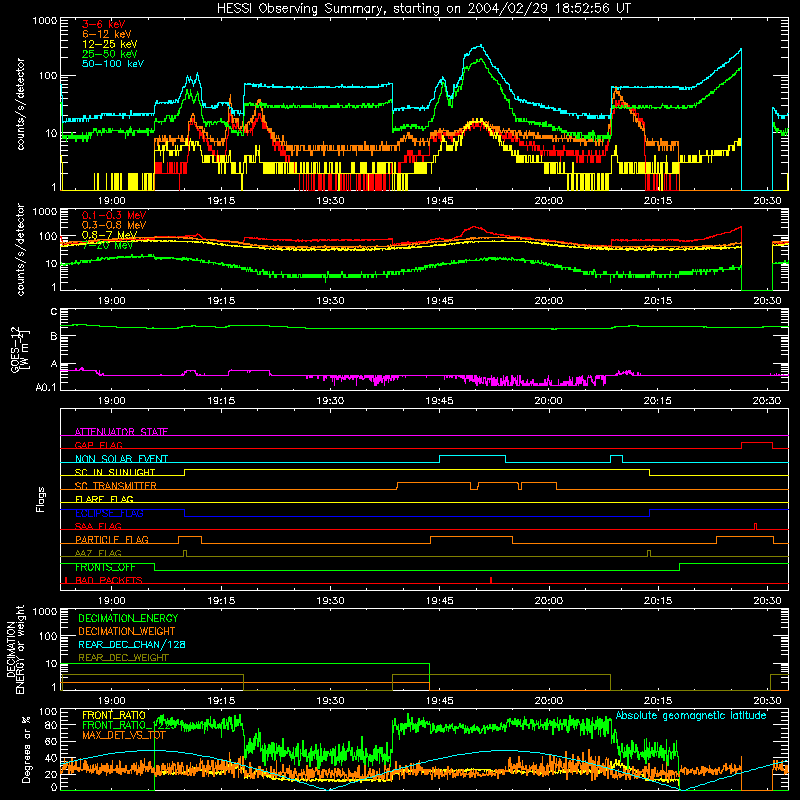This screenshot has width=800, height=800.
Task: Click the 19:15 tick label under the MeV panel
Action: point(221,301)
